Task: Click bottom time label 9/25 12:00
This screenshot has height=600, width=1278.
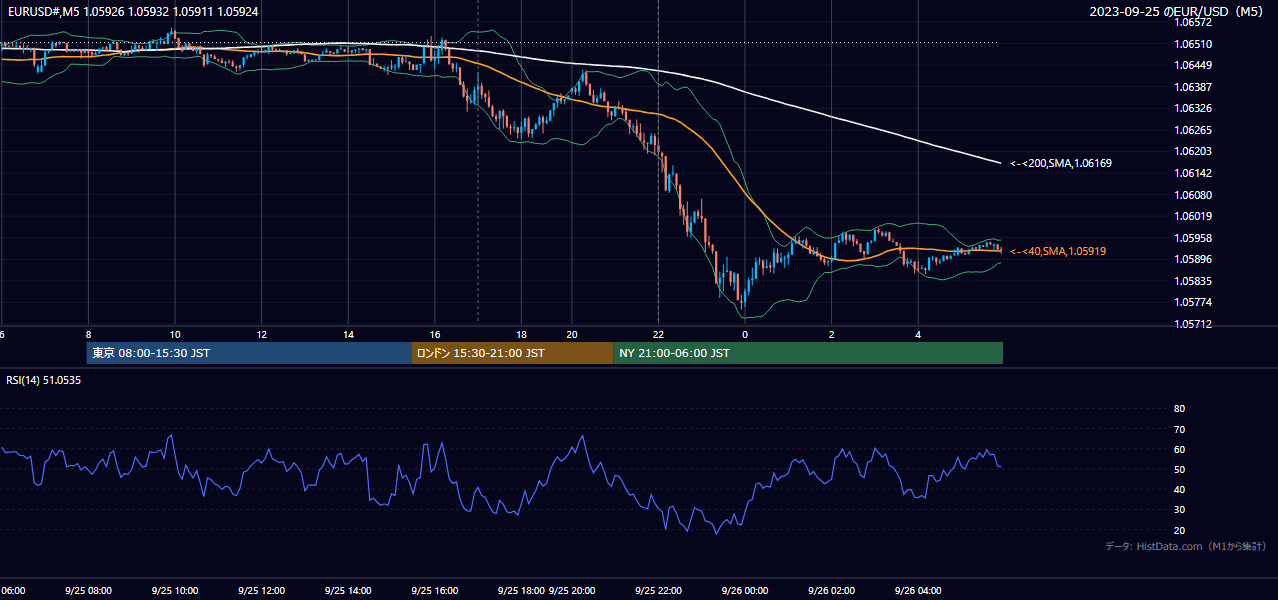Action: click(261, 590)
